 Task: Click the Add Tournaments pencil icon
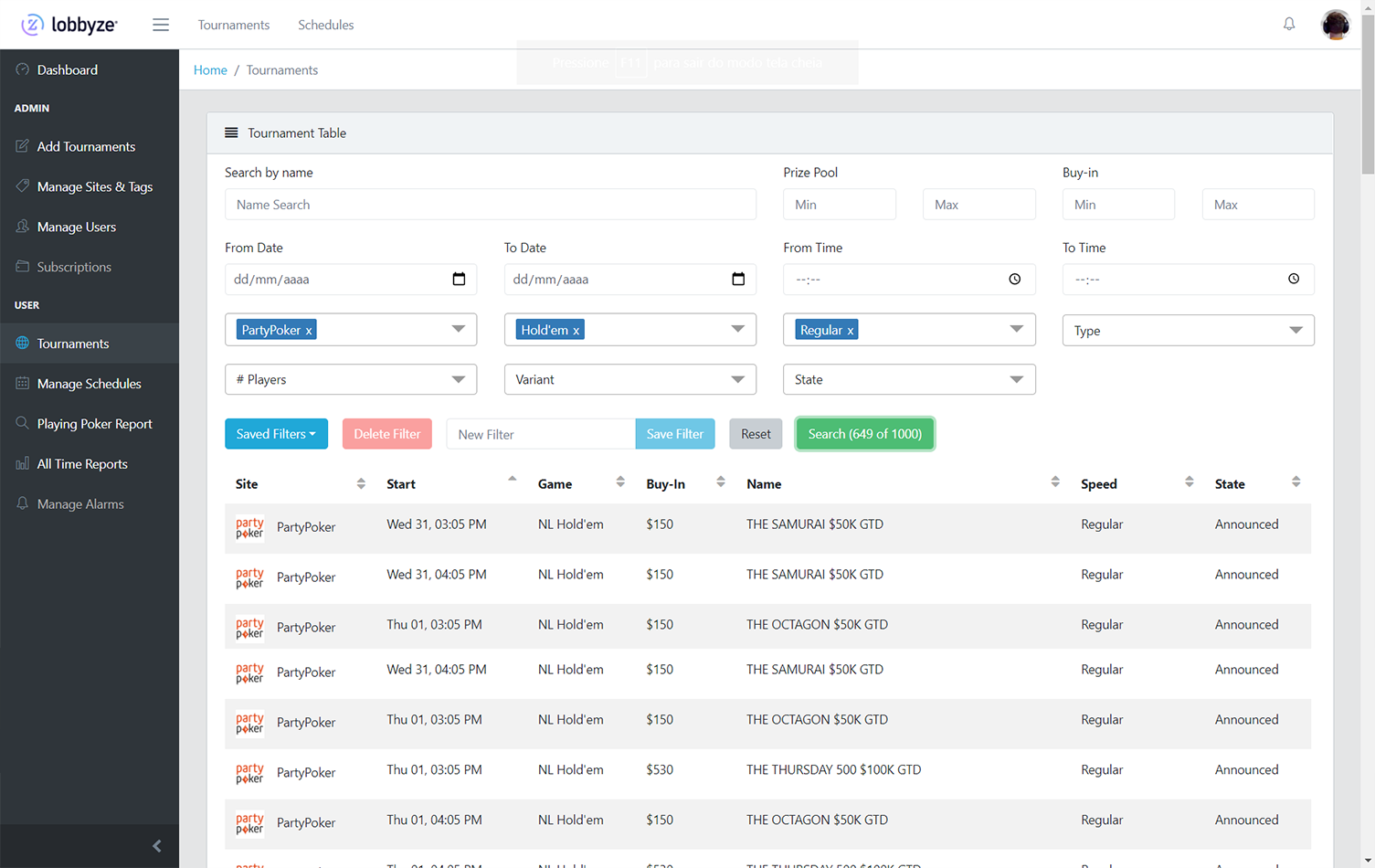[x=22, y=146]
